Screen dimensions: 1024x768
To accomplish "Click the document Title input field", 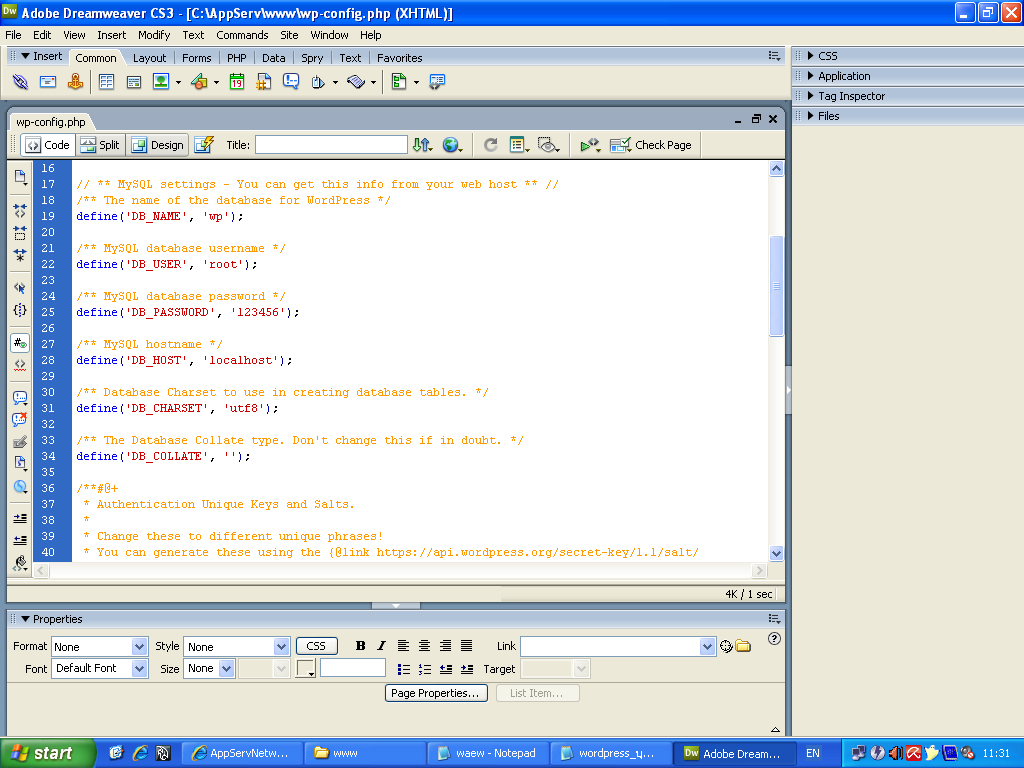I will tap(331, 145).
